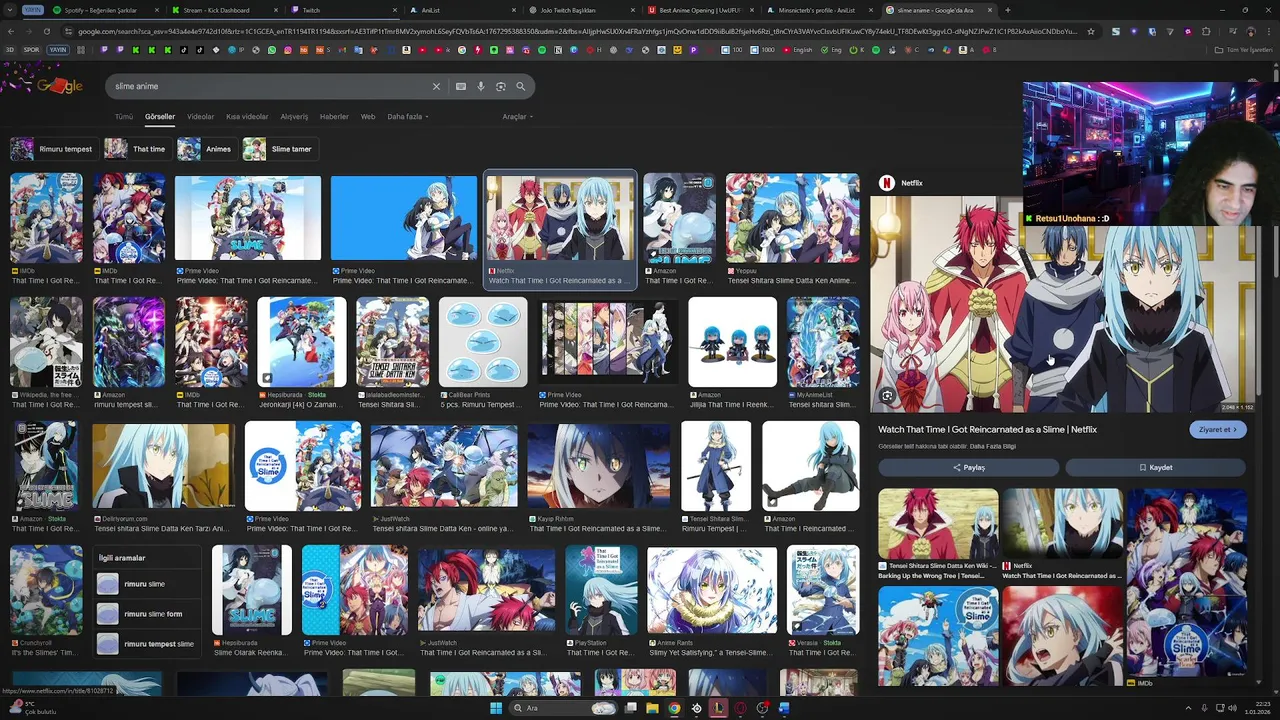Viewport: 1280px width, 720px height.
Task: Start voice search with the microphone icon
Action: point(481,87)
